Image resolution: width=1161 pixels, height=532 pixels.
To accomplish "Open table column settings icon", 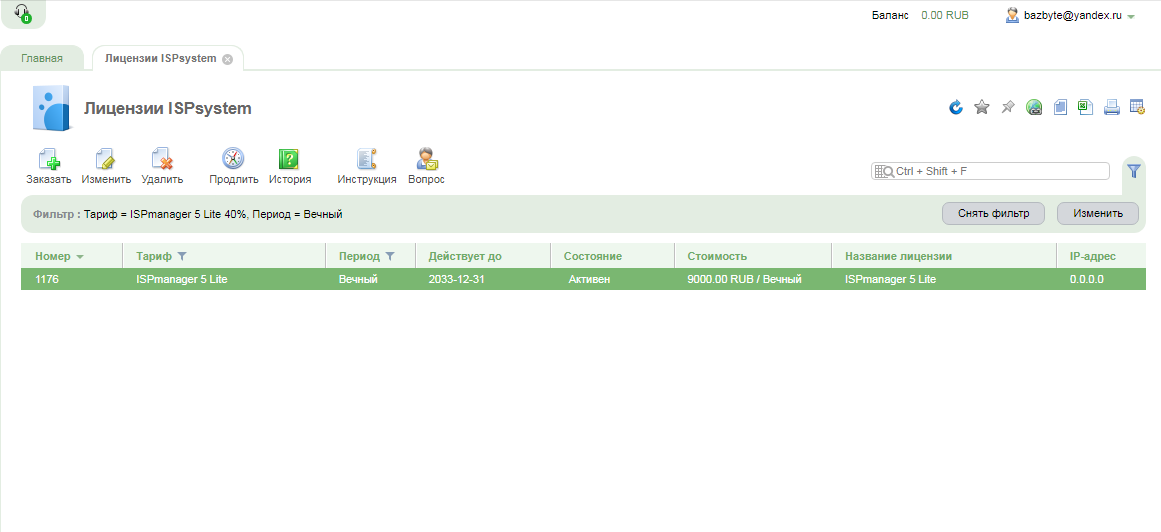I will (1137, 107).
